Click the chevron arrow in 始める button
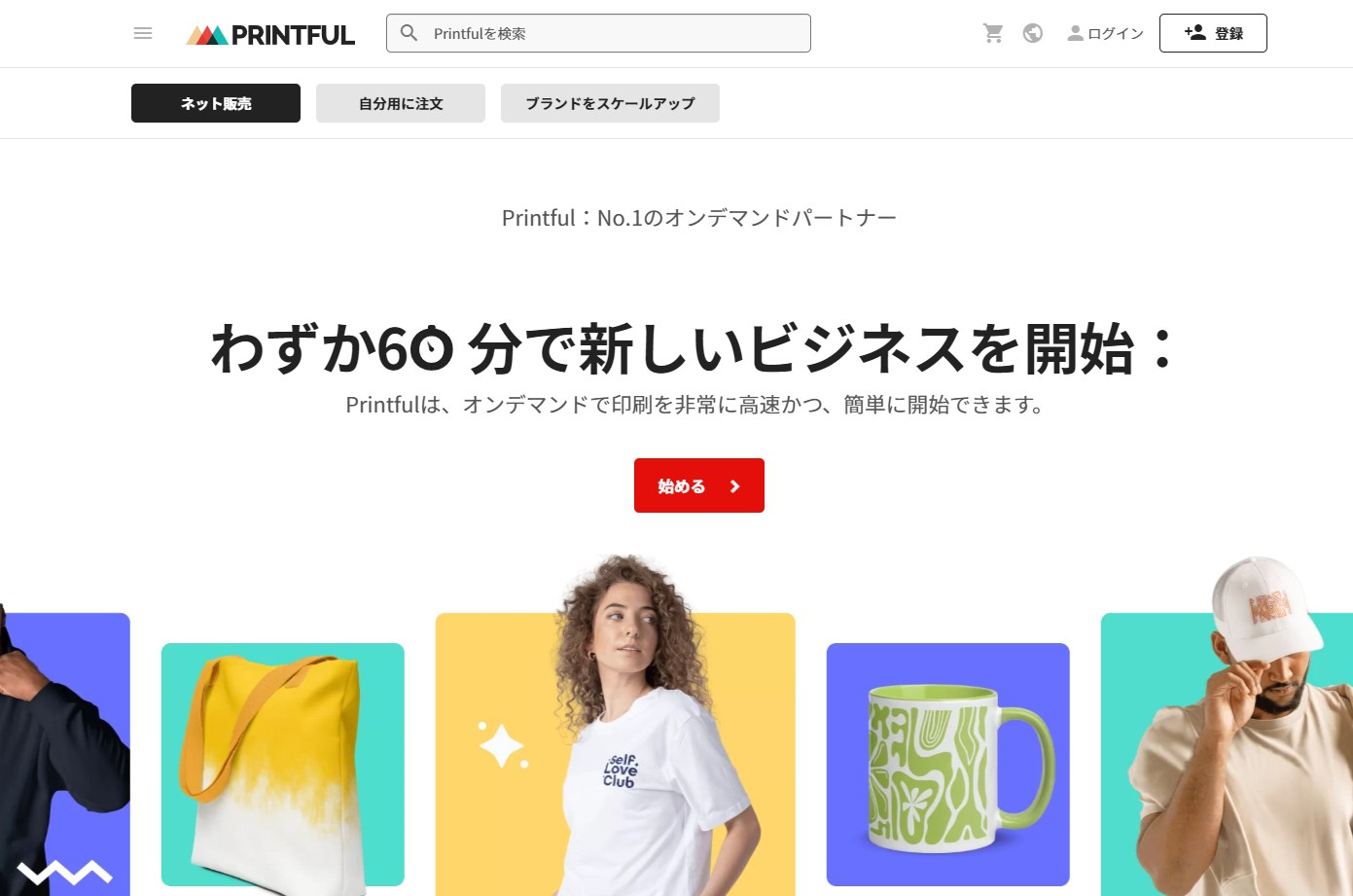Image resolution: width=1353 pixels, height=896 pixels. tap(735, 486)
